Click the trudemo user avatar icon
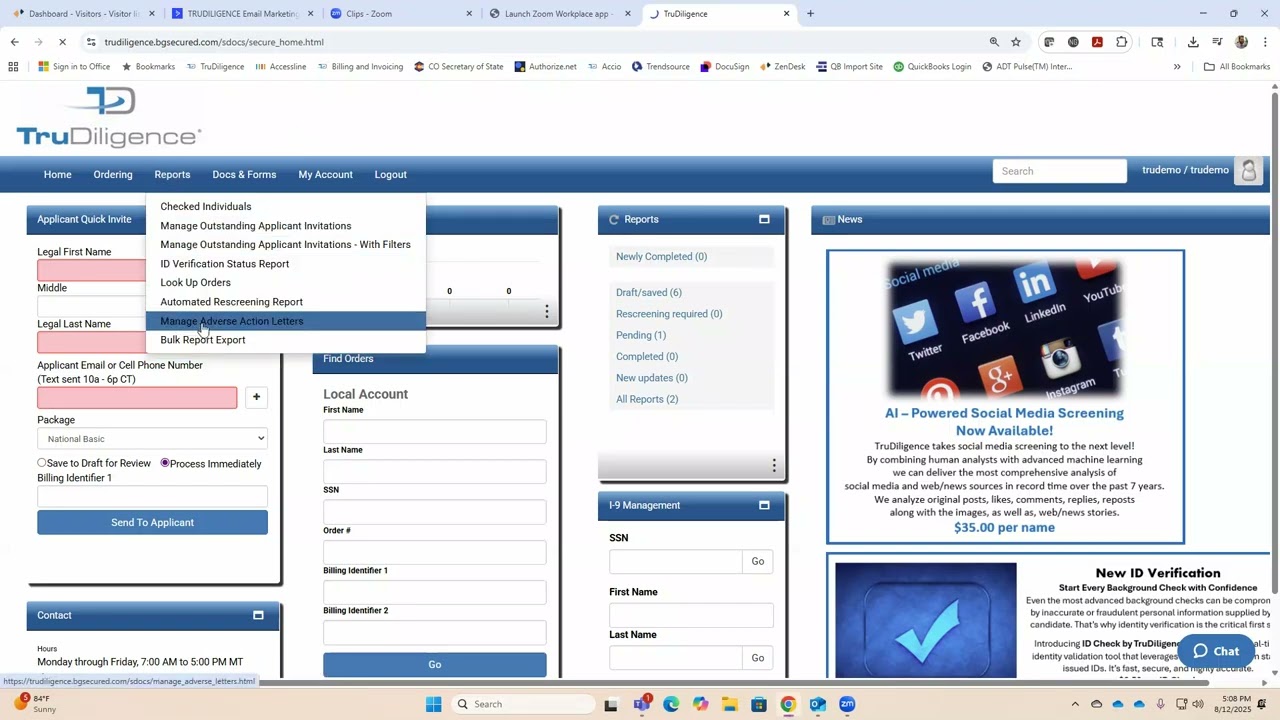This screenshot has height=720, width=1280. point(1248,171)
